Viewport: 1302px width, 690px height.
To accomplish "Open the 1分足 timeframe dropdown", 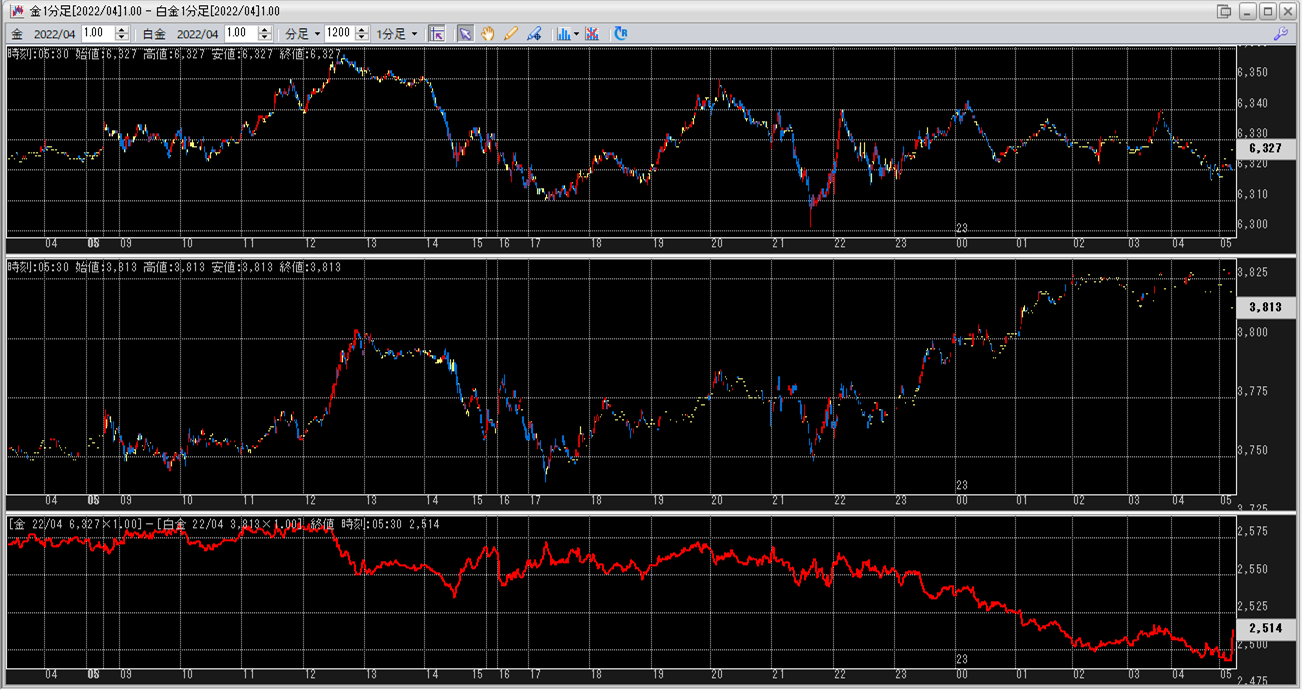I will pos(397,33).
